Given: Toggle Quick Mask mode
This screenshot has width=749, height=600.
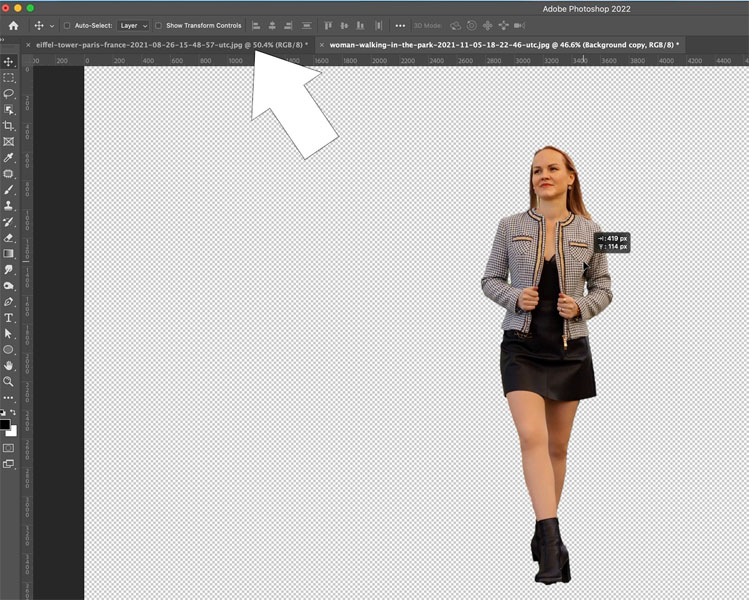Looking at the screenshot, I should tap(9, 448).
